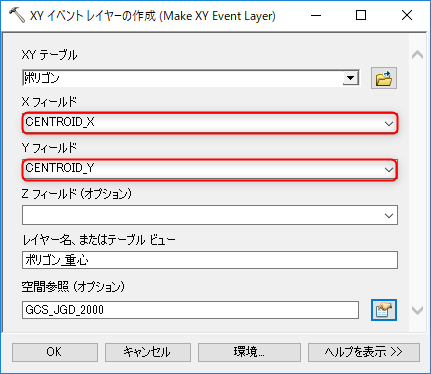
Task: Click the 空間参照 (オプション) label
Action: point(73,287)
